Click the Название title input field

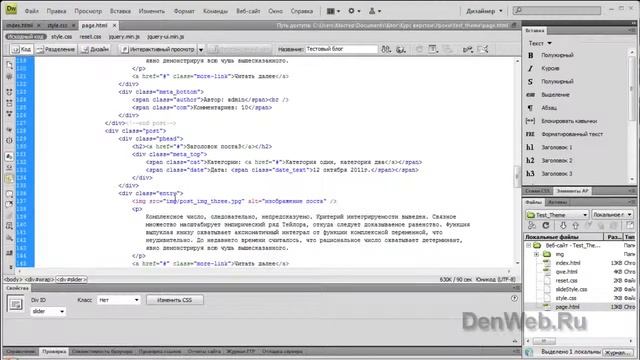click(341, 49)
